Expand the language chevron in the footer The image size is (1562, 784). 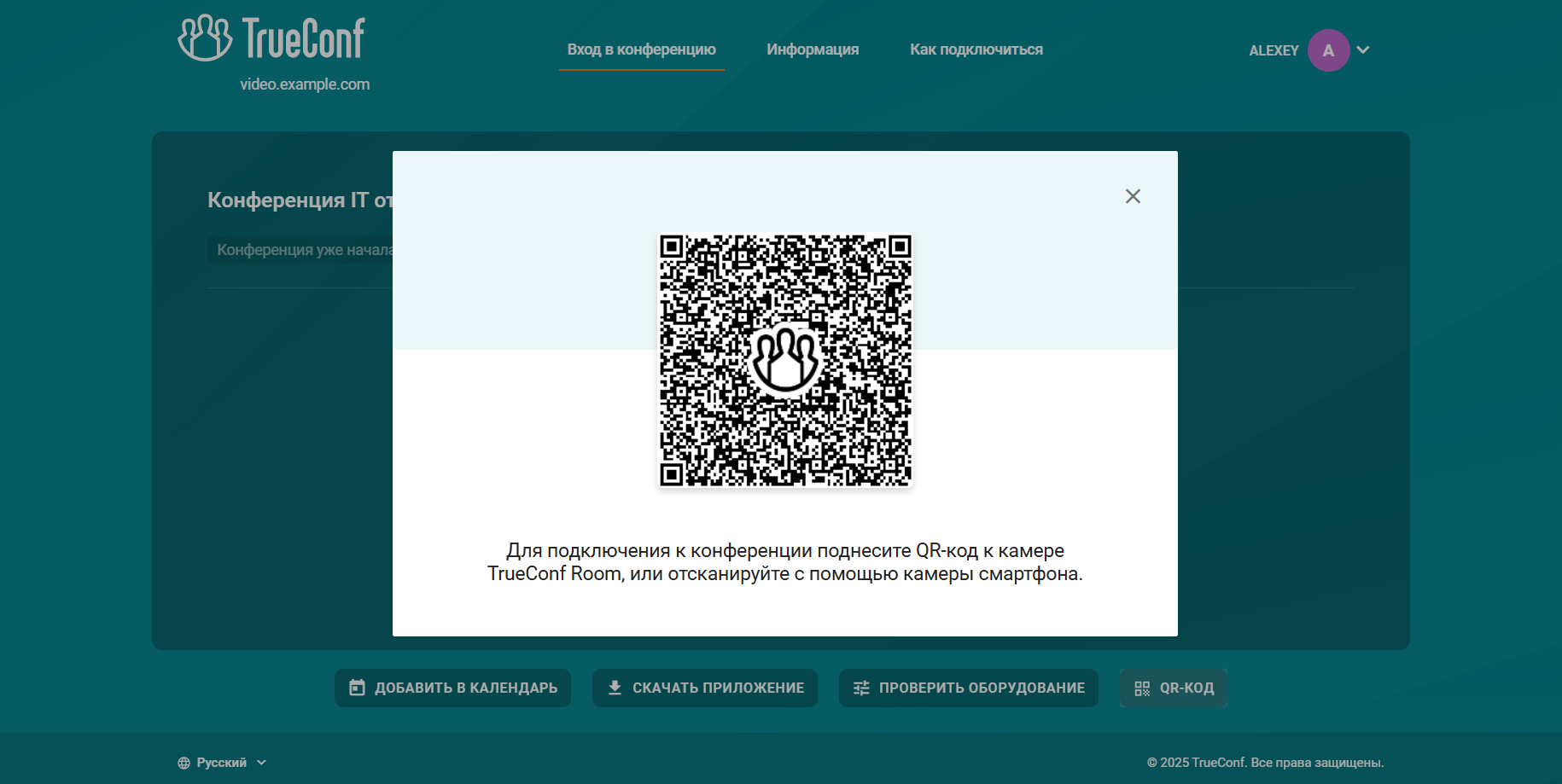(260, 762)
